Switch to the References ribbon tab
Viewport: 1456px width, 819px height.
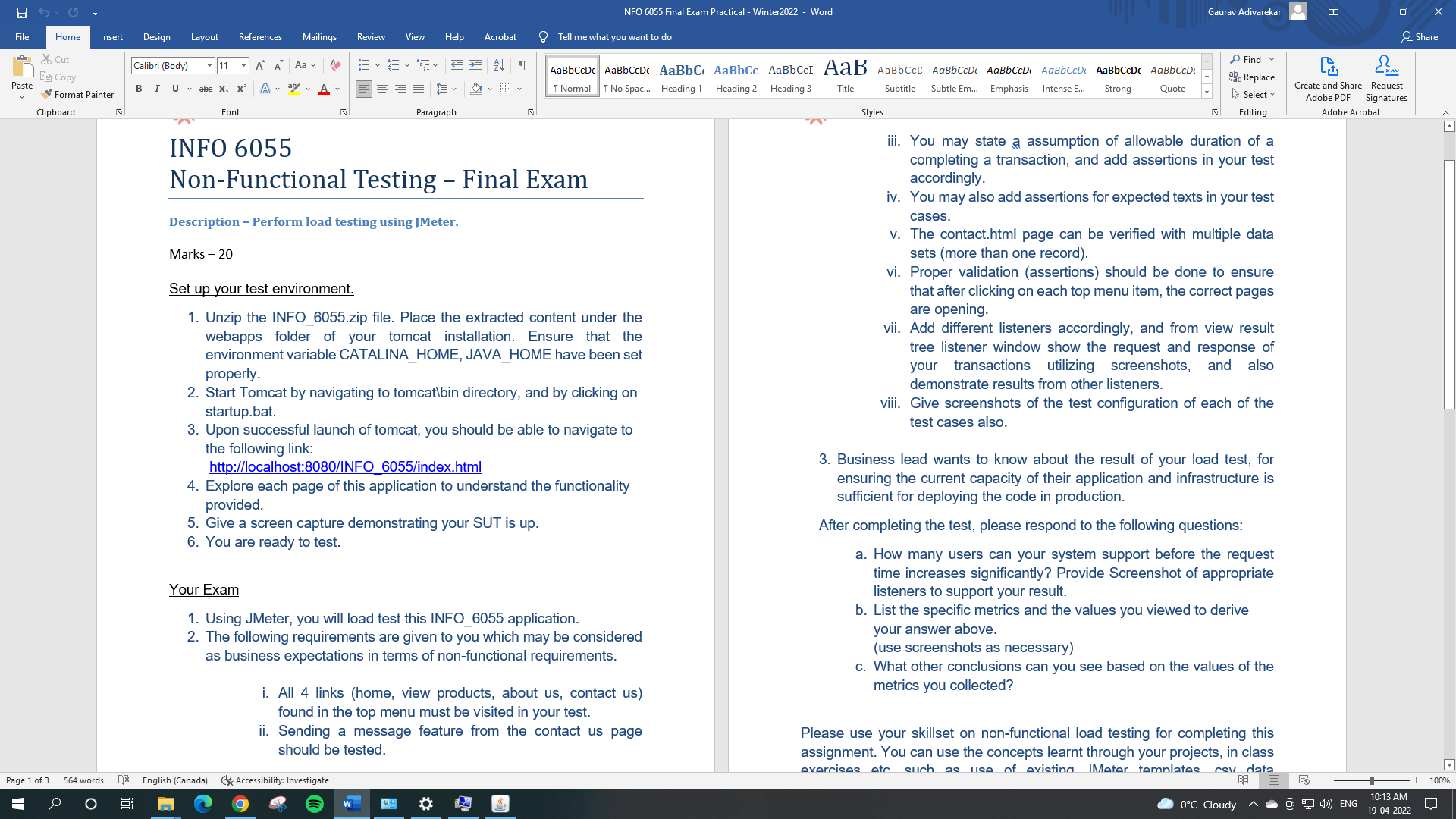pos(260,36)
